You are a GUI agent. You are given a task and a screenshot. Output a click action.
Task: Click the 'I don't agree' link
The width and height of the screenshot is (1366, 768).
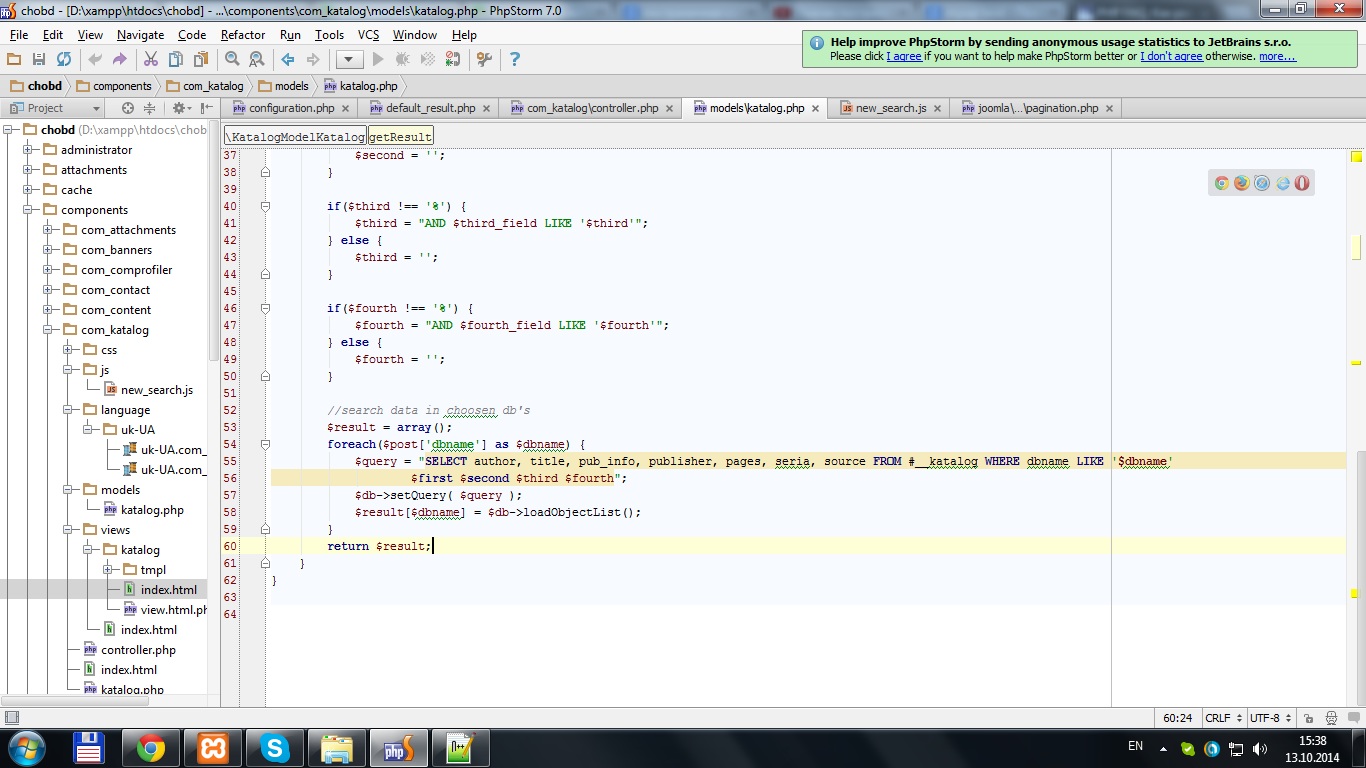click(x=1171, y=57)
